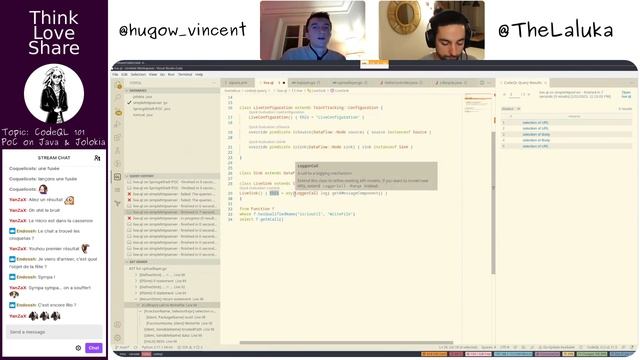The height and width of the screenshot is (360, 640).
Task: Click split editor icon in tab bar
Action: [482, 83]
